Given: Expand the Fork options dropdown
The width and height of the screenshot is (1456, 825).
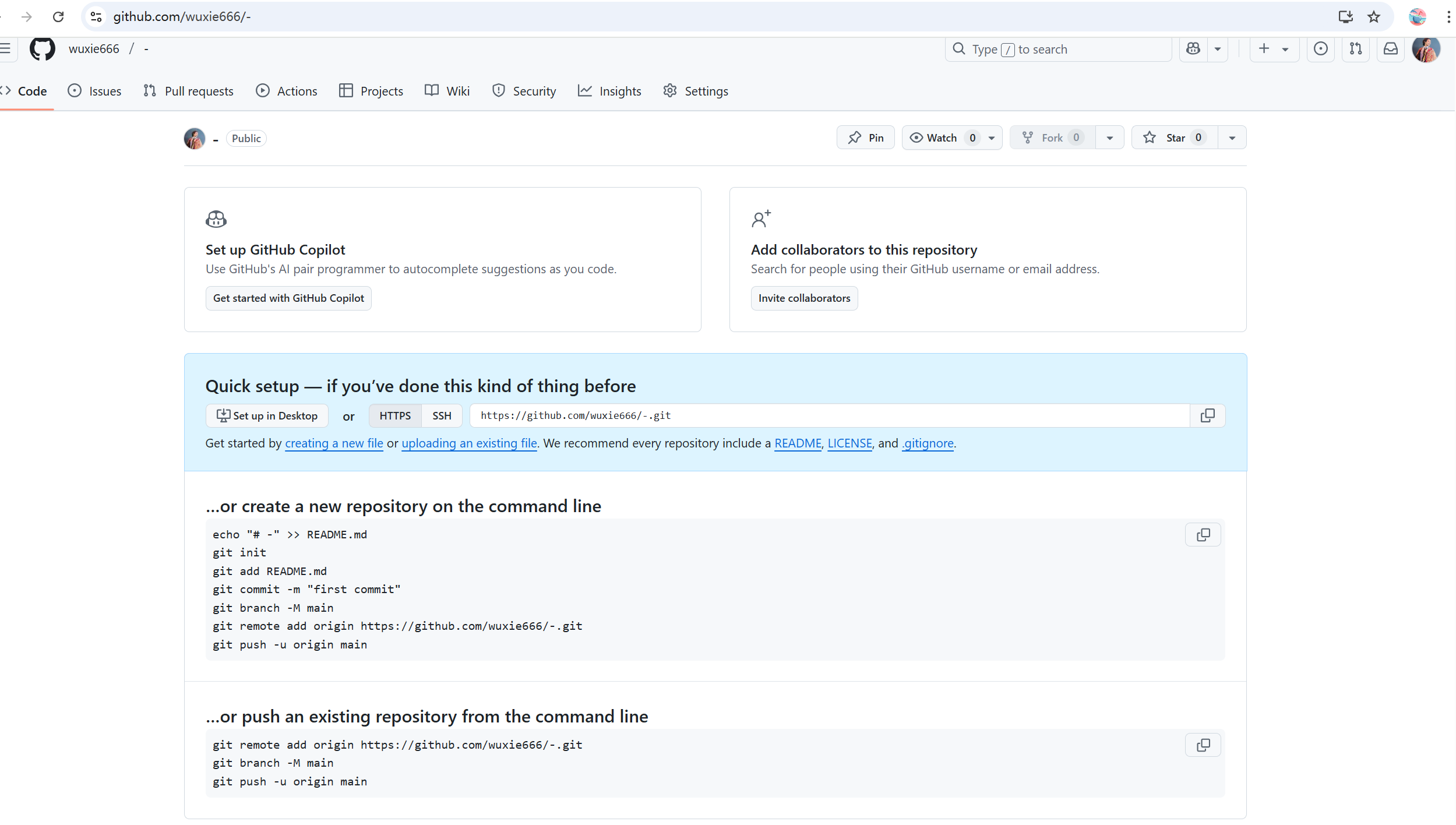Looking at the screenshot, I should click(x=1110, y=137).
